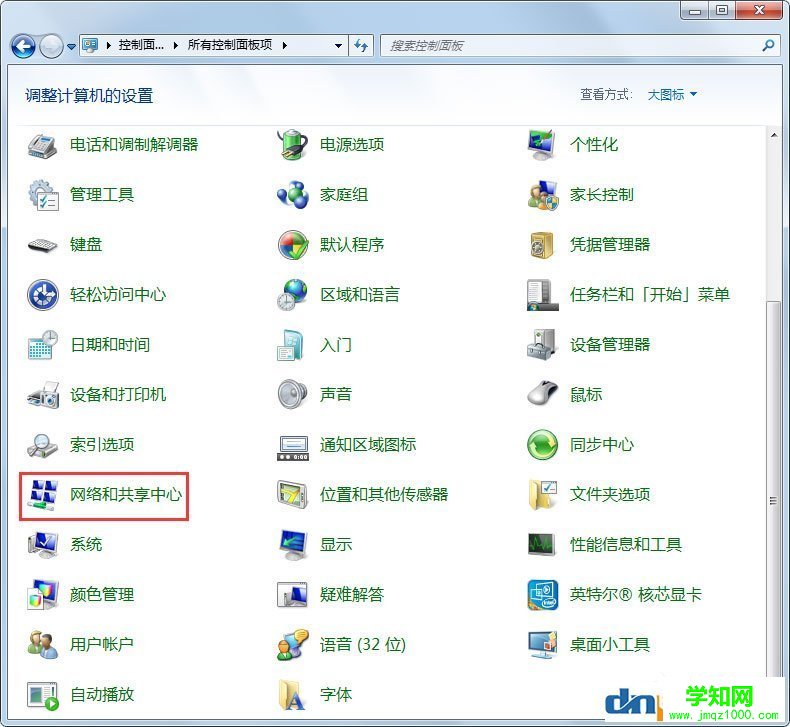Open the 桌面小工具 text link
The image size is (790, 727).
pos(610,644)
